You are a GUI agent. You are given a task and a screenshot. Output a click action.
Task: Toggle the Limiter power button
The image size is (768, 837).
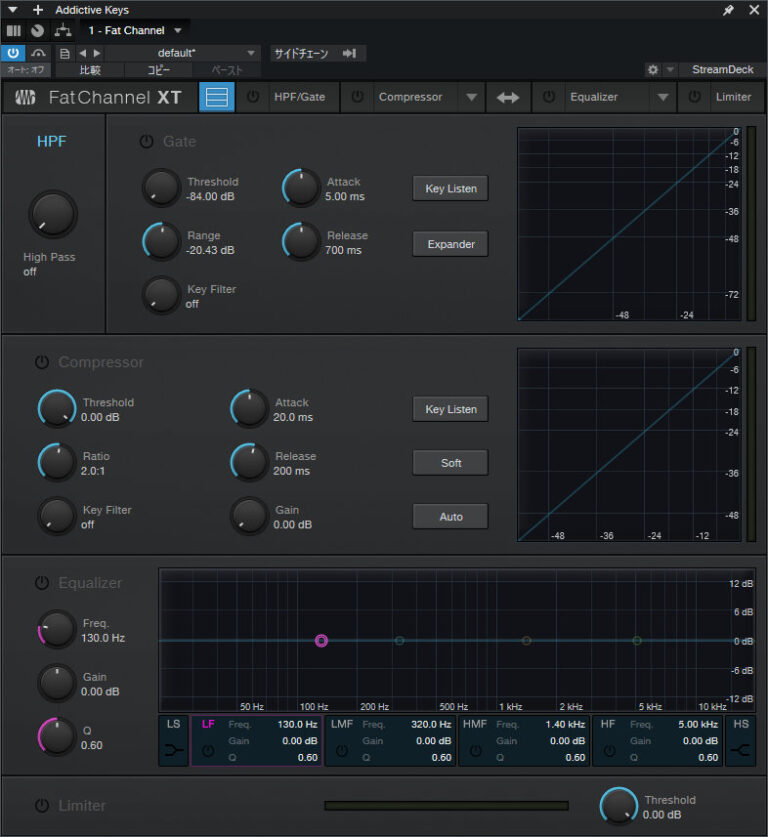pyautogui.click(x=42, y=806)
